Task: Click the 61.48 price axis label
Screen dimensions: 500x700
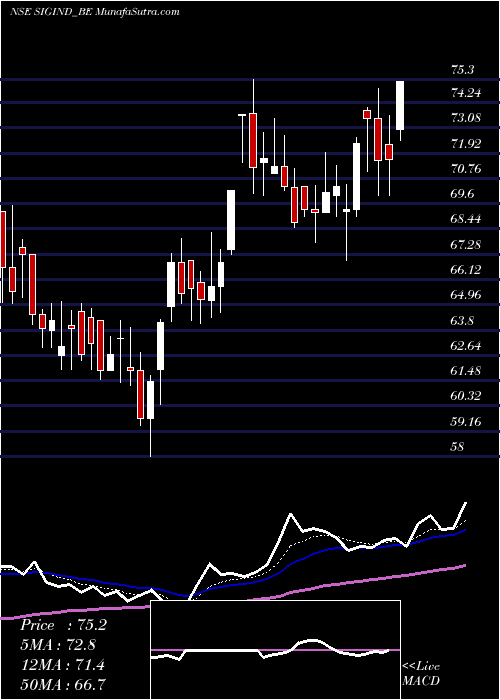Action: (x=466, y=371)
